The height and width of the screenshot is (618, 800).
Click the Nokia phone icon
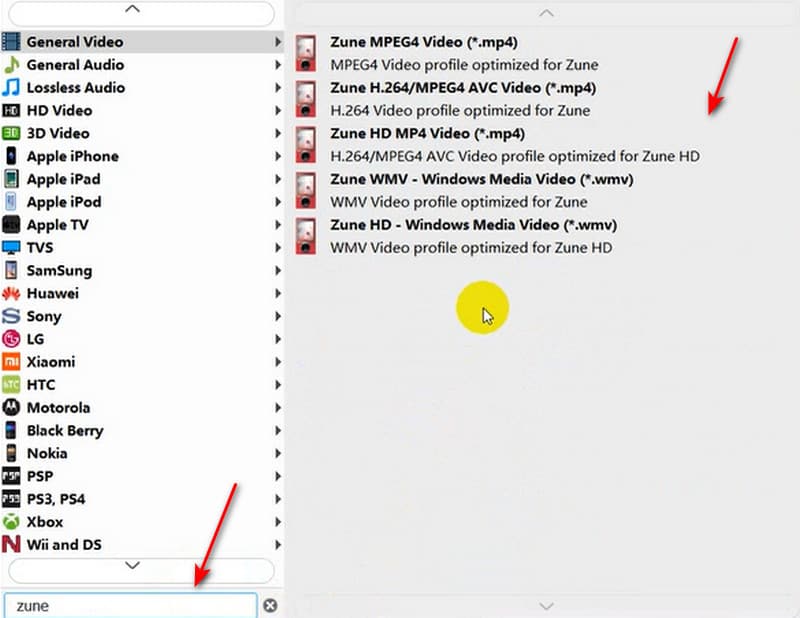pyautogui.click(x=11, y=453)
